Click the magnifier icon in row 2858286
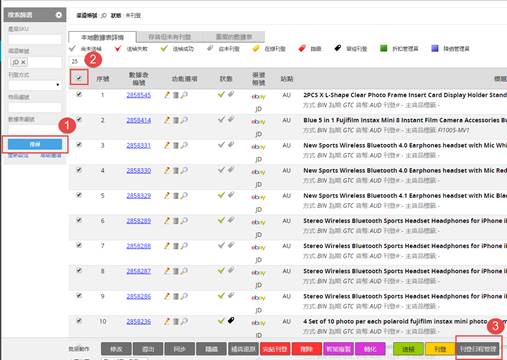Image resolution: width=507 pixels, height=360 pixels. click(x=184, y=296)
